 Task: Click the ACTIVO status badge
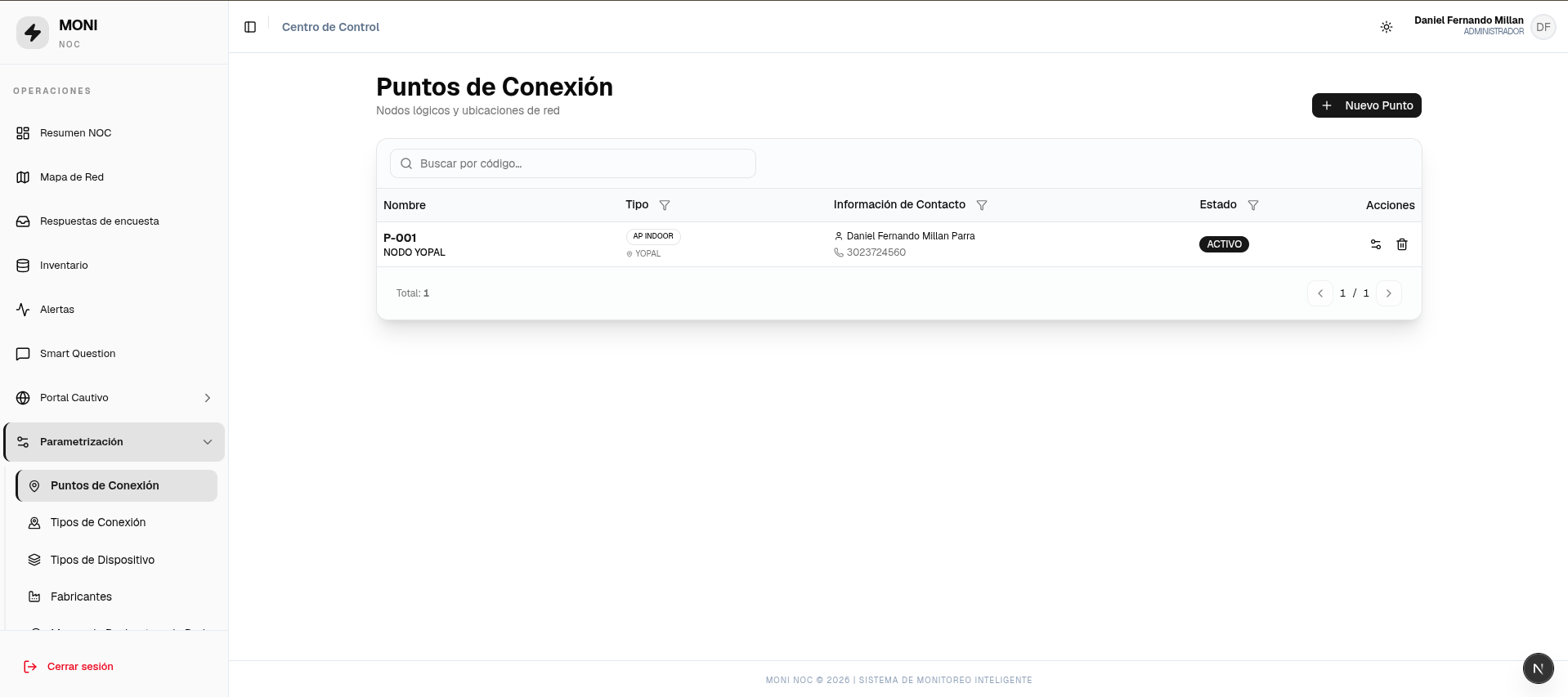1224,244
